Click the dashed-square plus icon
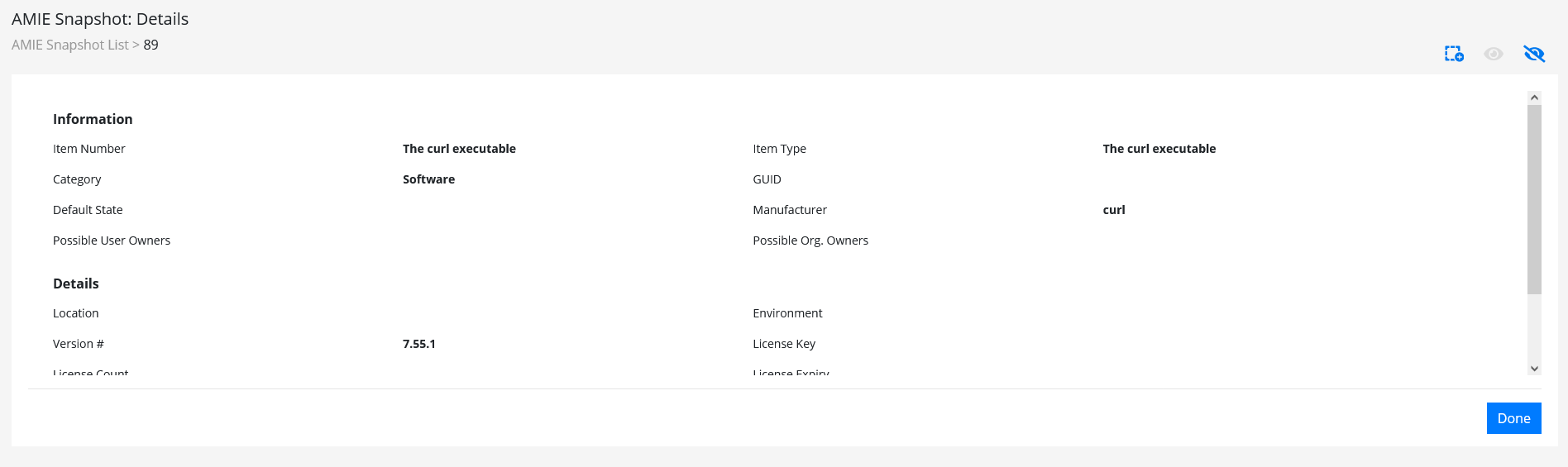Viewport: 1568px width, 467px height. point(1454,54)
